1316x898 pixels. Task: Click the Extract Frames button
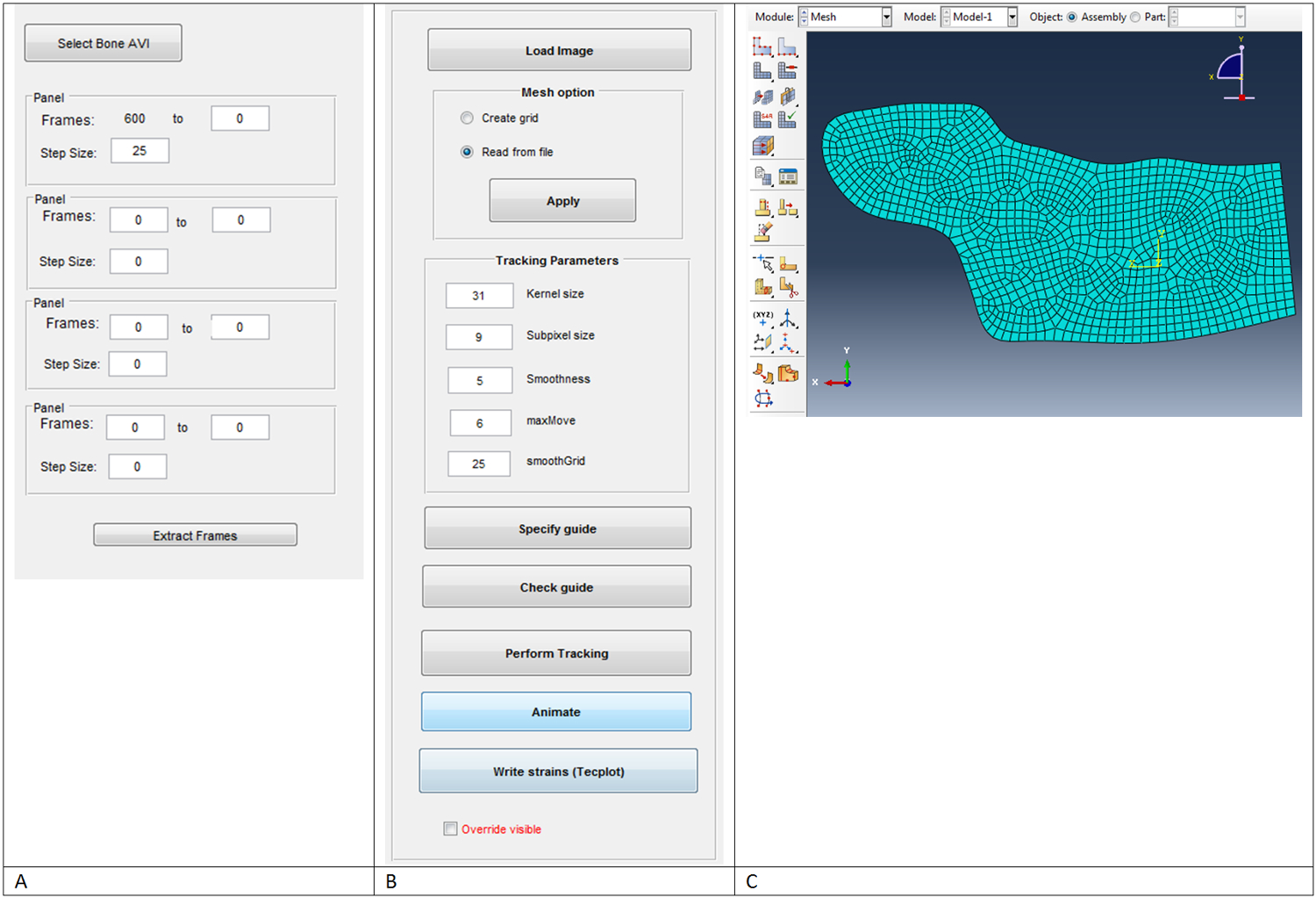click(195, 535)
